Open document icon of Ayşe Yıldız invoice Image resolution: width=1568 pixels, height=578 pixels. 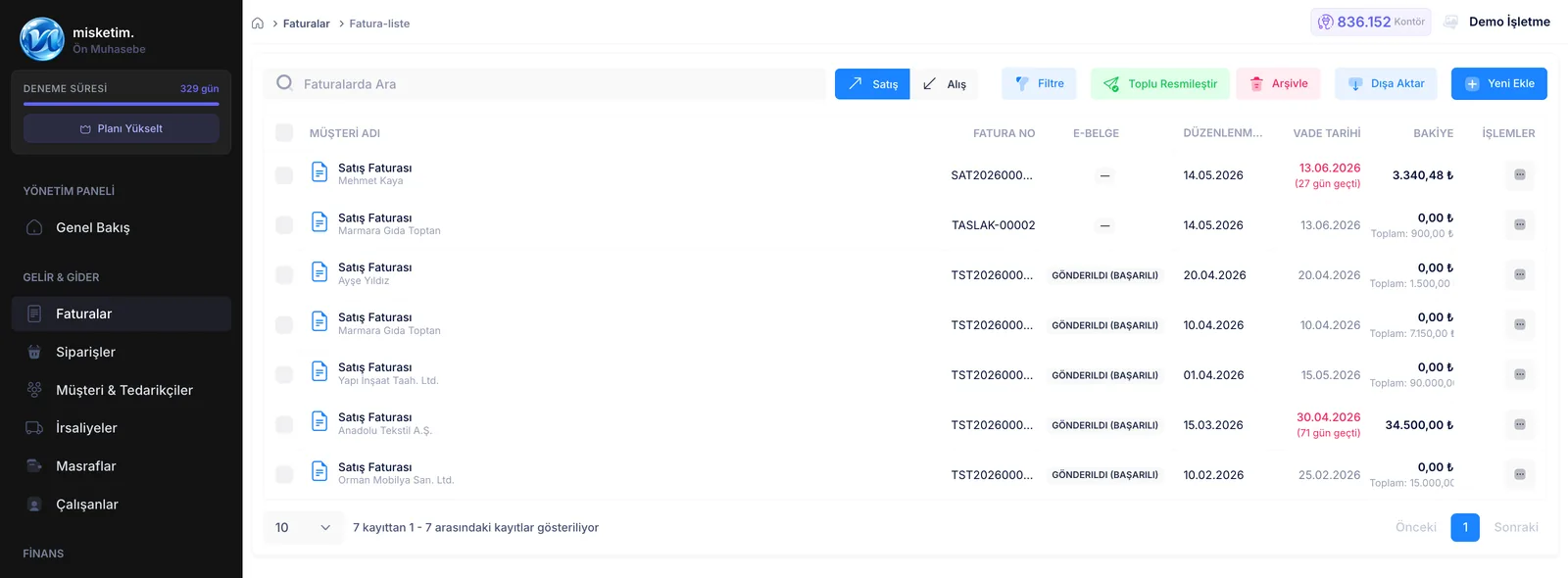[319, 272]
